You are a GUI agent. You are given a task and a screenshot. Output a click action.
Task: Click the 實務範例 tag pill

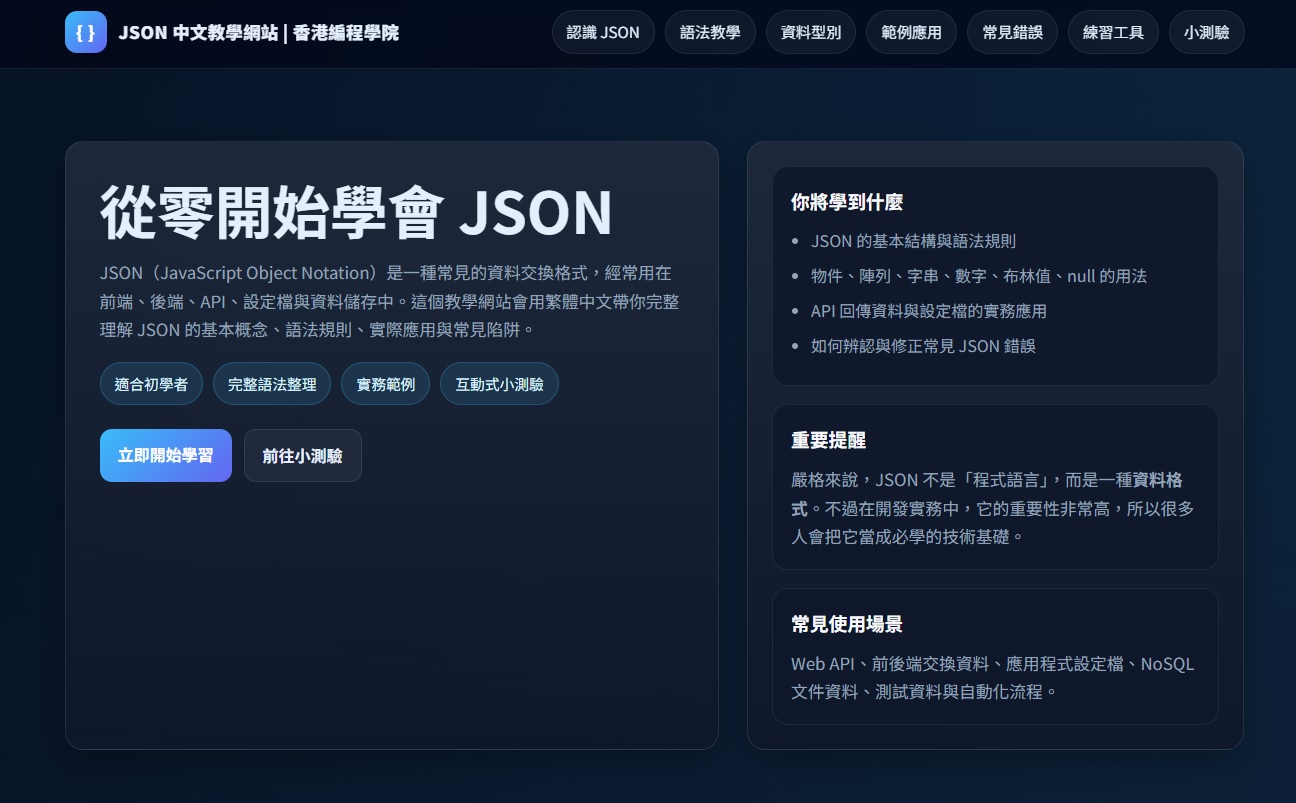pos(385,384)
